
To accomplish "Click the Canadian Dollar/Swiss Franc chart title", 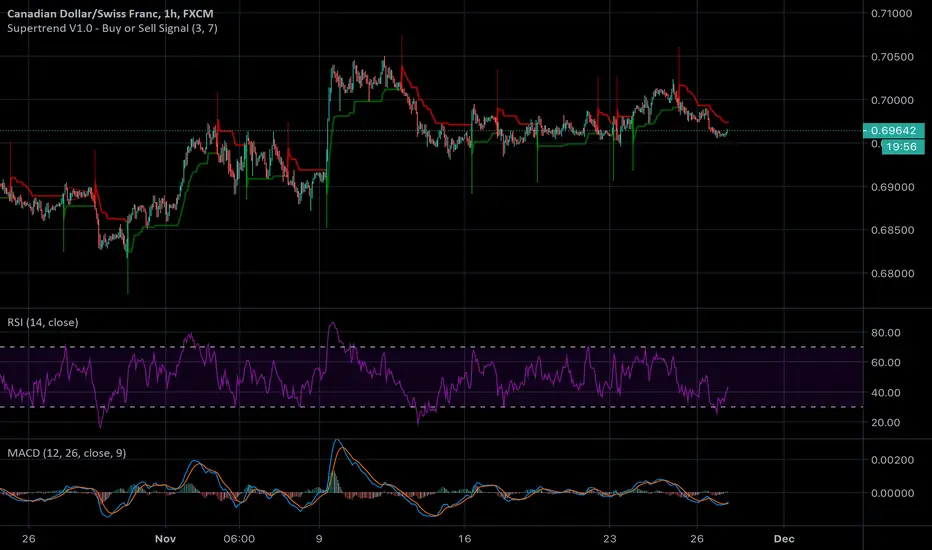I will [x=110, y=13].
